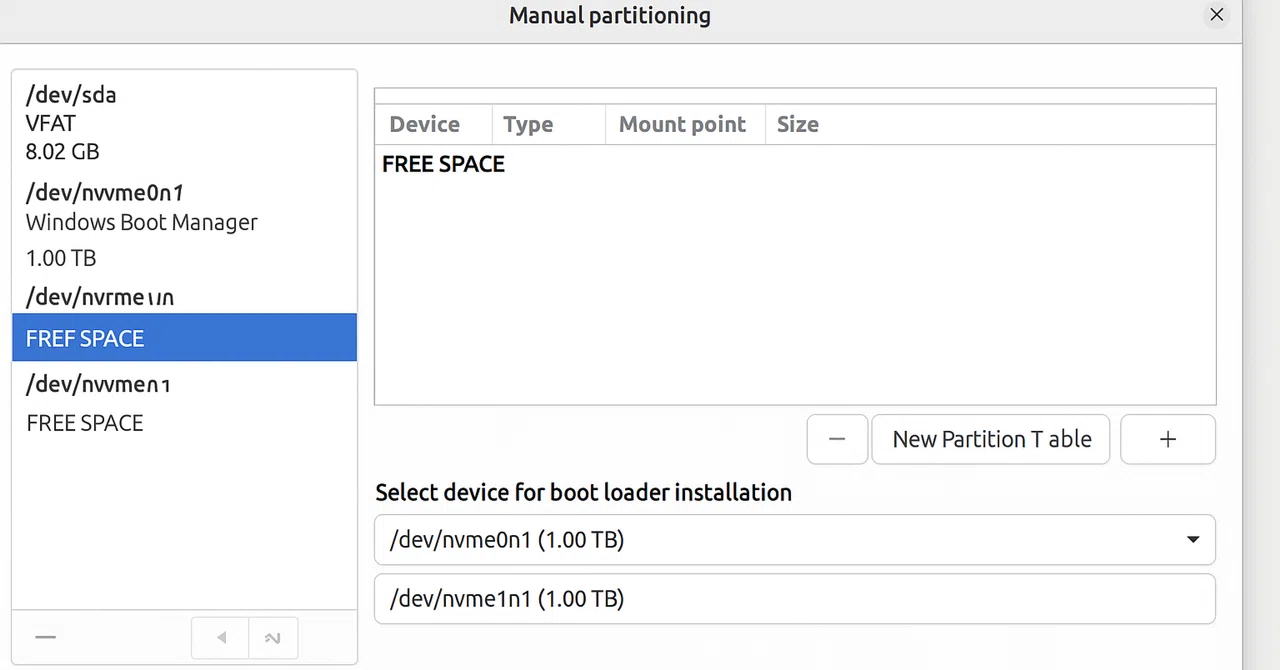1280x670 pixels.
Task: Select the /dev/sda device entry
Action: click(x=71, y=95)
